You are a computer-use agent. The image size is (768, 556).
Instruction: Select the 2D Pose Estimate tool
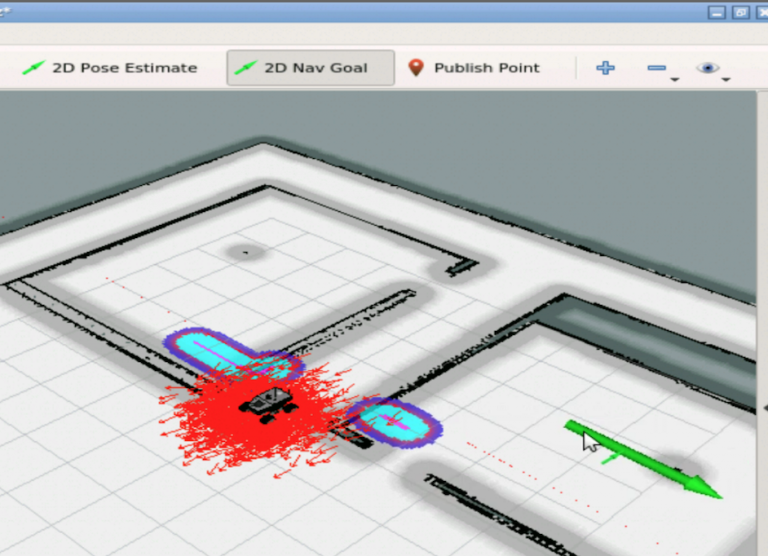click(110, 68)
